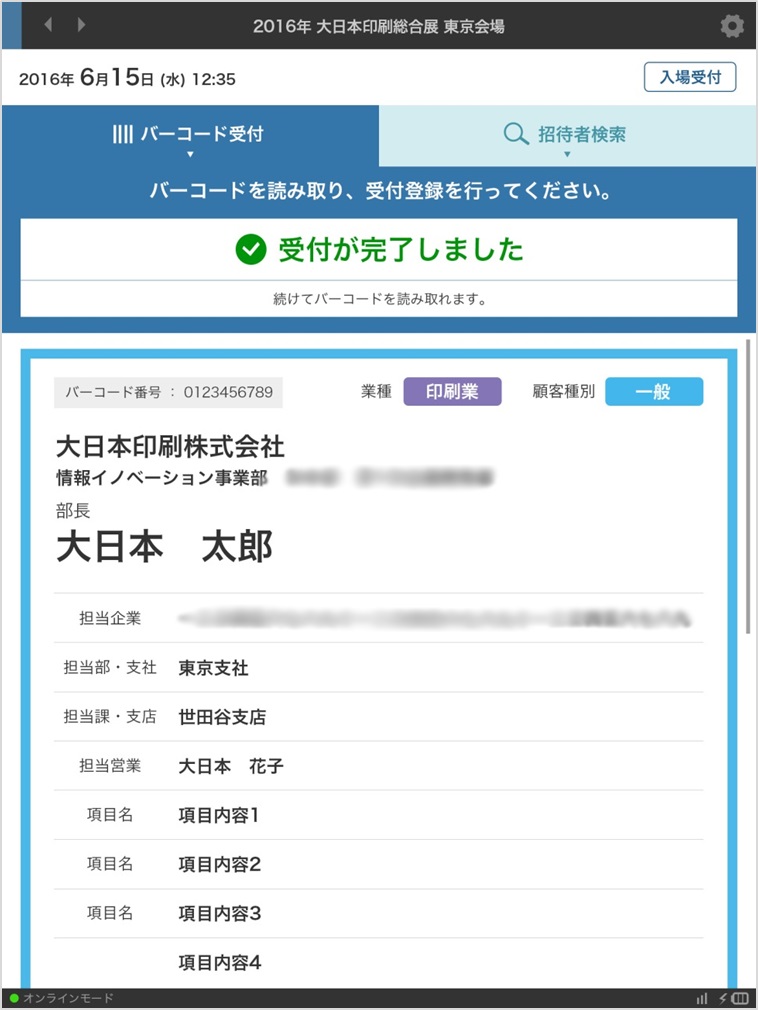The width and height of the screenshot is (758, 1010).
Task: Click the 受付が完了しました status message
Action: (x=400, y=249)
